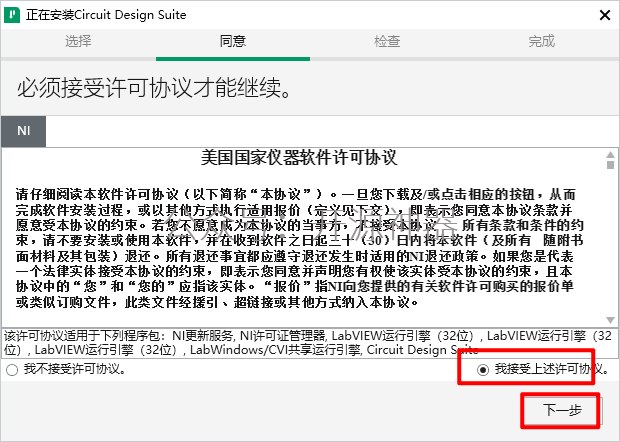Click the scroll-down arrow of license text
Viewport: 620px width, 442px height.
click(x=611, y=320)
